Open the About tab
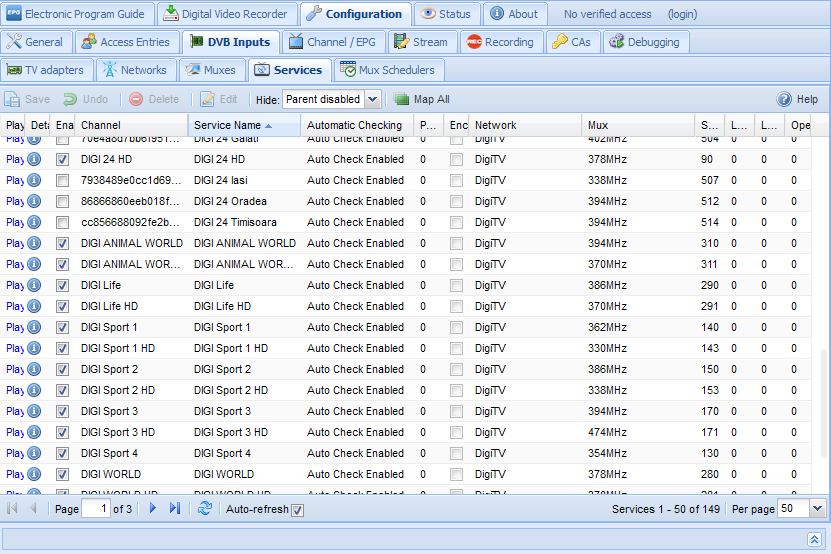This screenshot has height=554, width=831. (515, 14)
